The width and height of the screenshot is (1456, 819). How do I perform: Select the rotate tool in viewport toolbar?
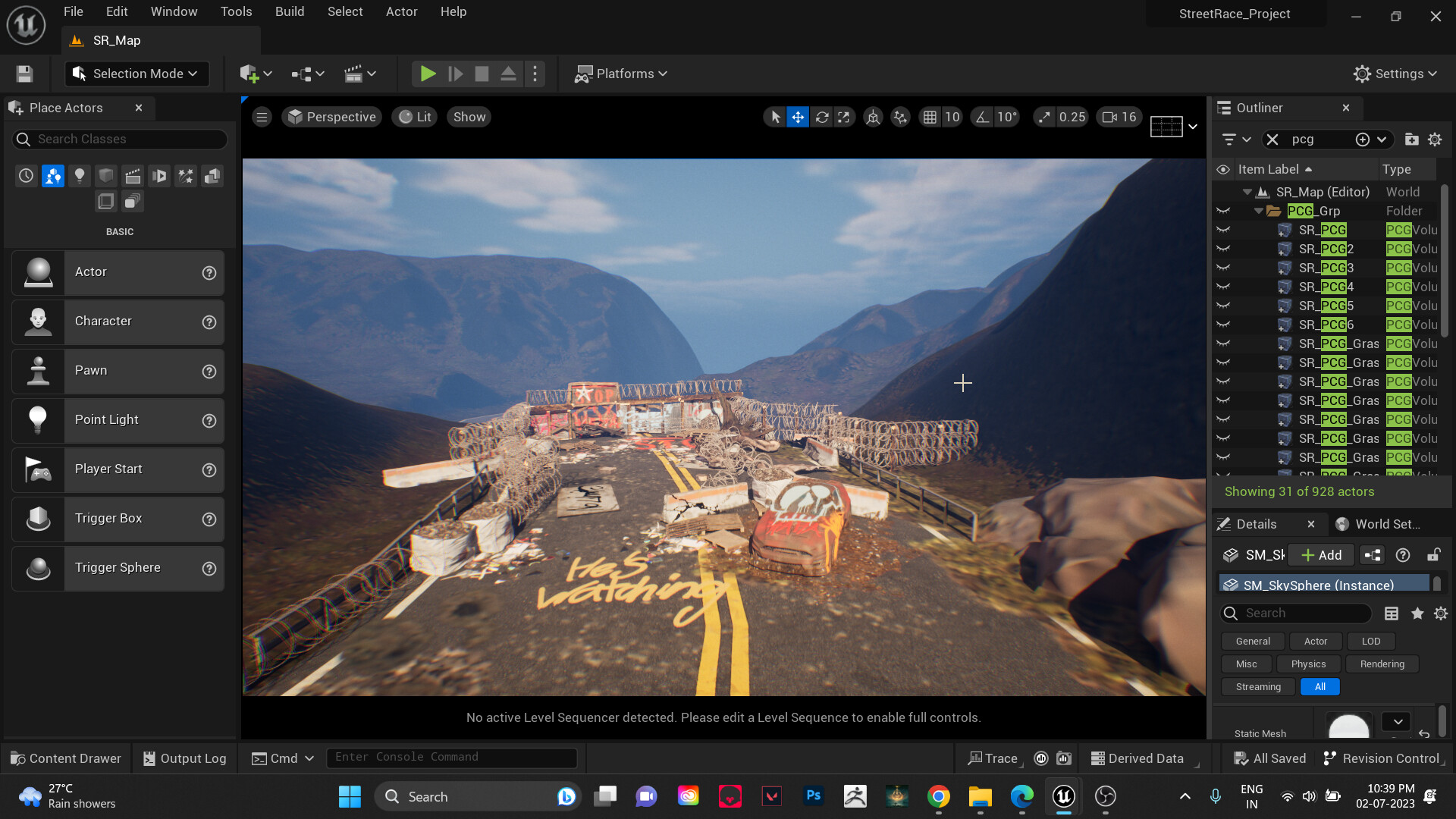pyautogui.click(x=821, y=117)
